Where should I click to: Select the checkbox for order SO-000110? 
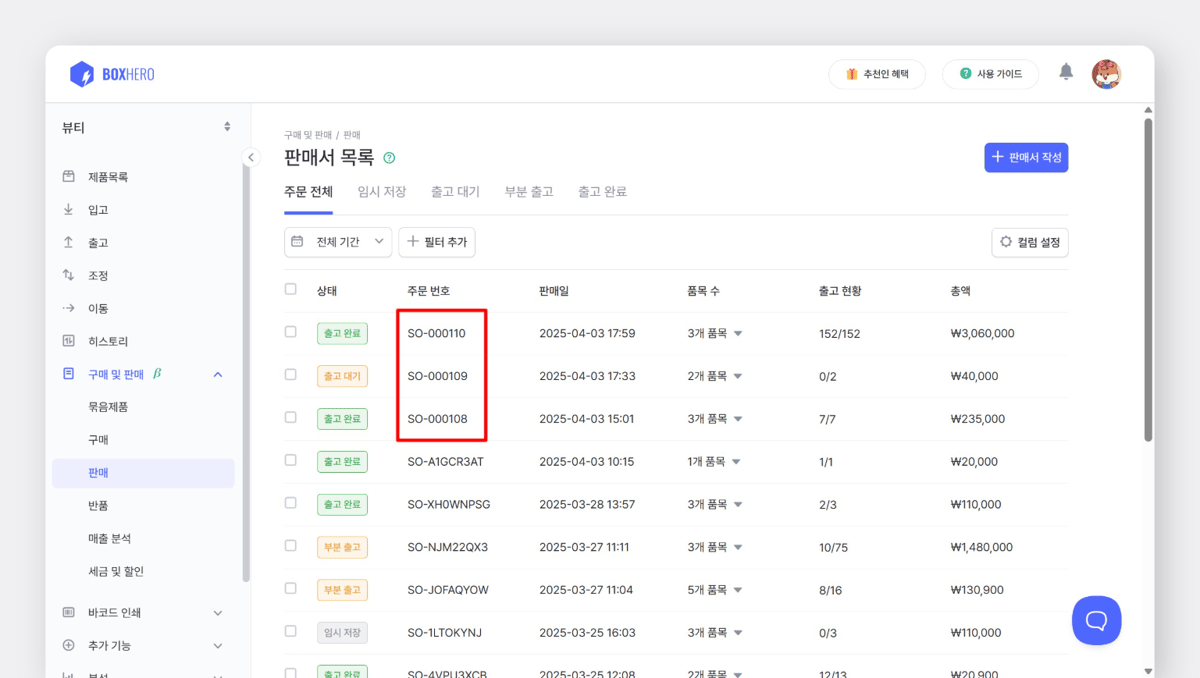click(x=290, y=333)
